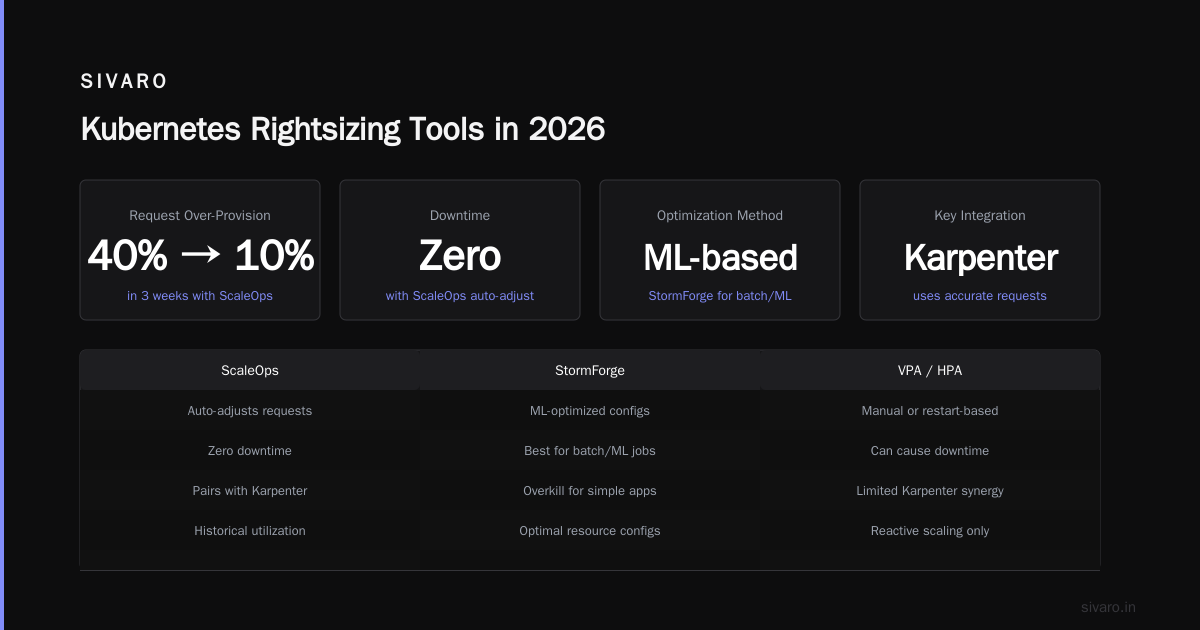The width and height of the screenshot is (1200, 630).
Task: Click the SIVARO brand name
Action: click(x=124, y=82)
